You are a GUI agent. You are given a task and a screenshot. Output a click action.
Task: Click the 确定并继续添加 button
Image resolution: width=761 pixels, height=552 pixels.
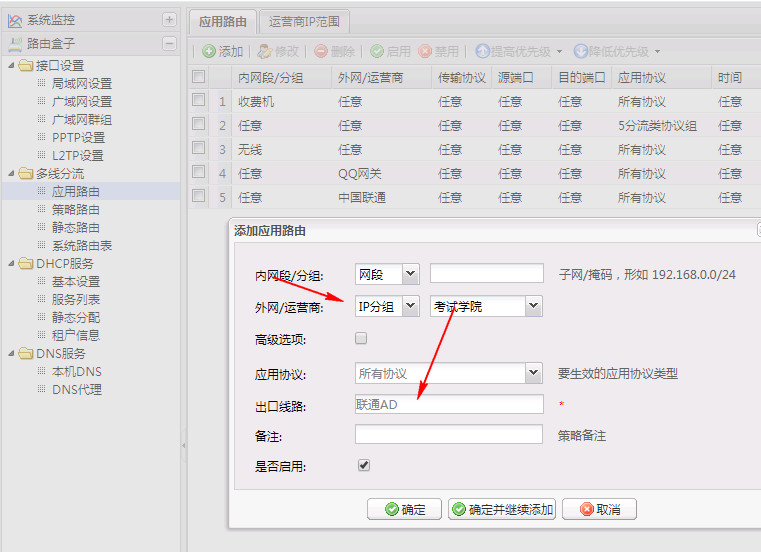(x=502, y=509)
